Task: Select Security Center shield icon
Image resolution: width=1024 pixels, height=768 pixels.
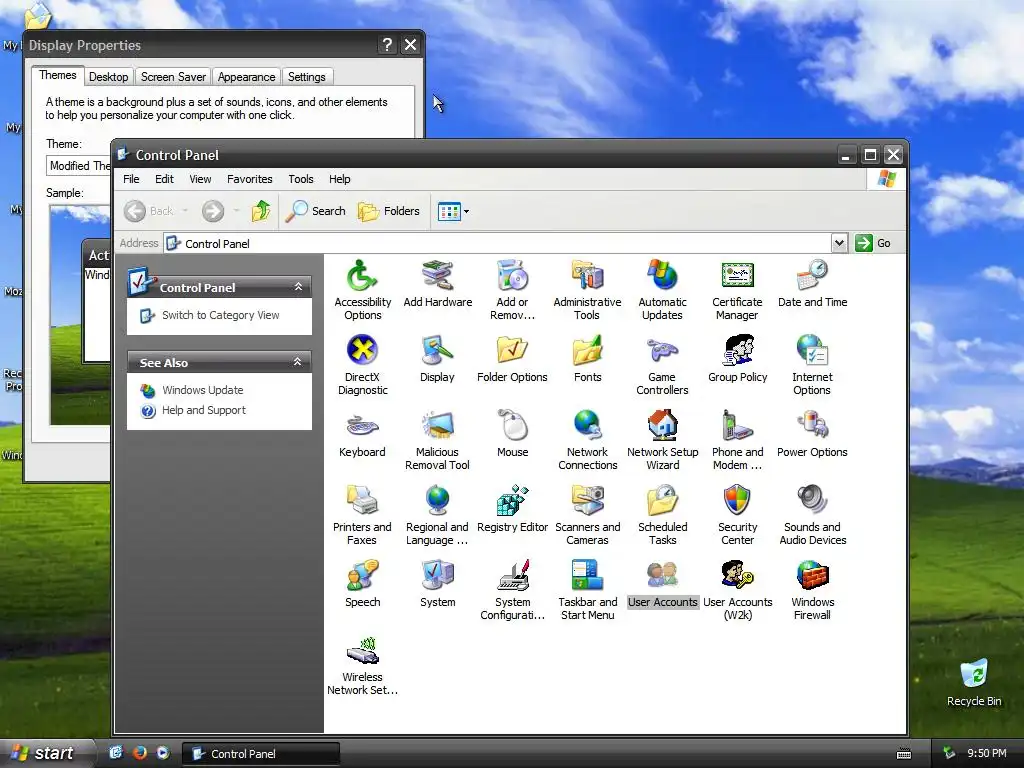Action: (x=737, y=501)
